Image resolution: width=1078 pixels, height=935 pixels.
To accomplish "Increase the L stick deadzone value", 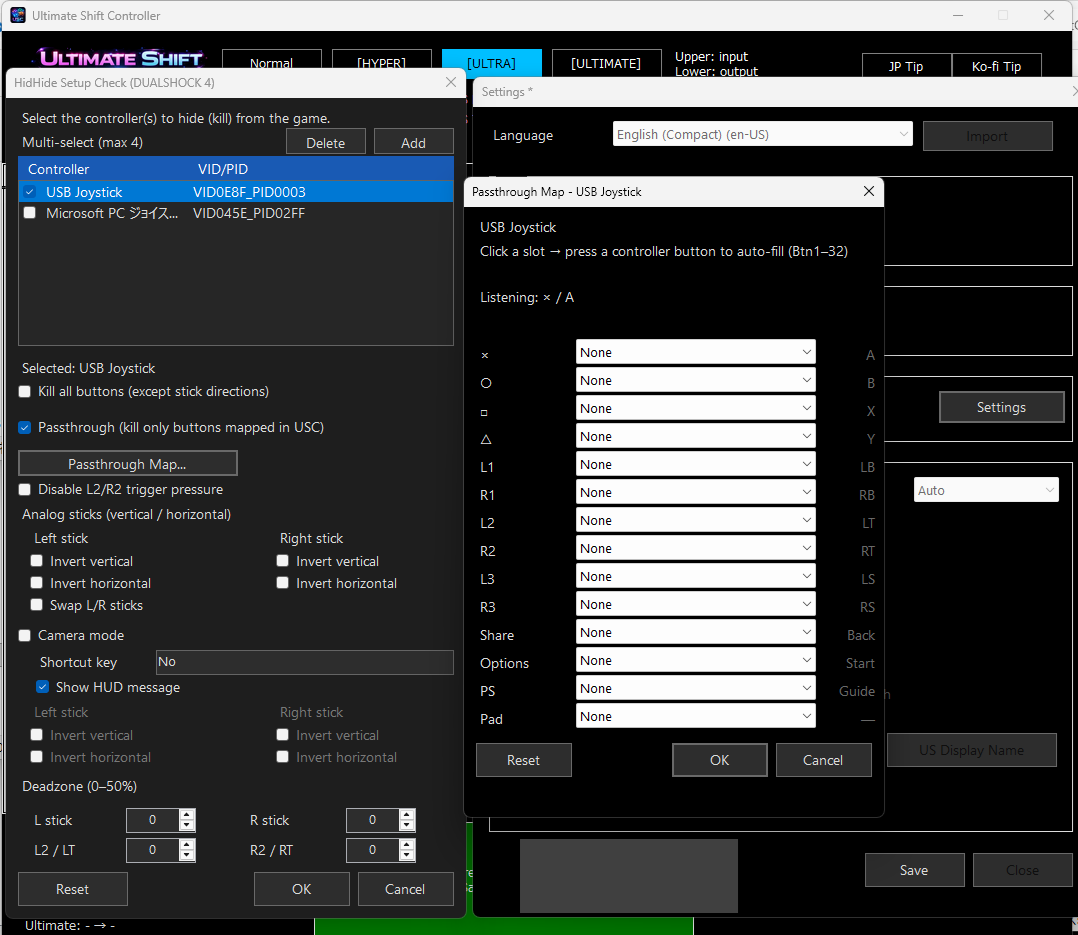I will (187, 815).
